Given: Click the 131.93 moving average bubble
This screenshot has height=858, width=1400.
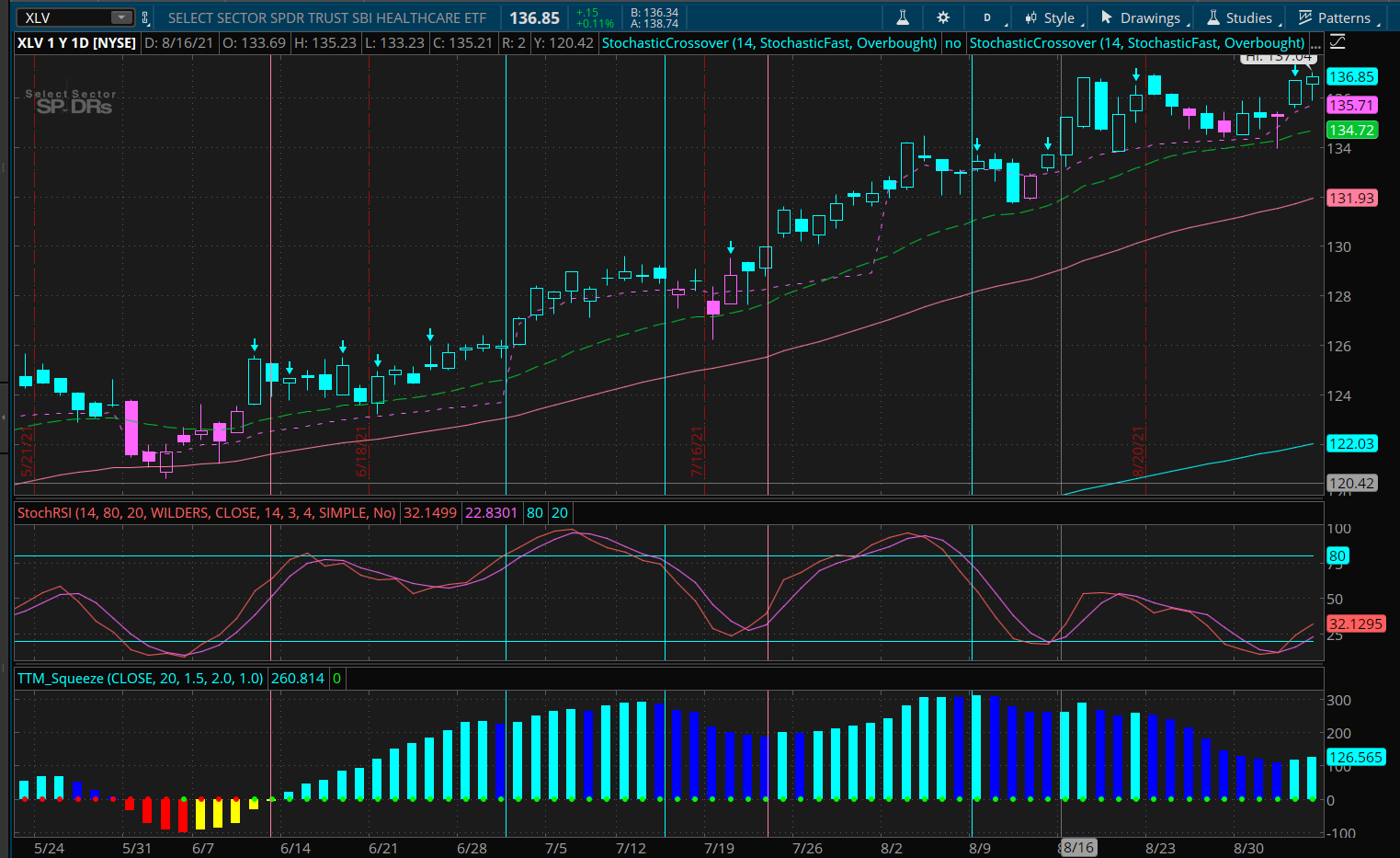Looking at the screenshot, I should coord(1351,198).
